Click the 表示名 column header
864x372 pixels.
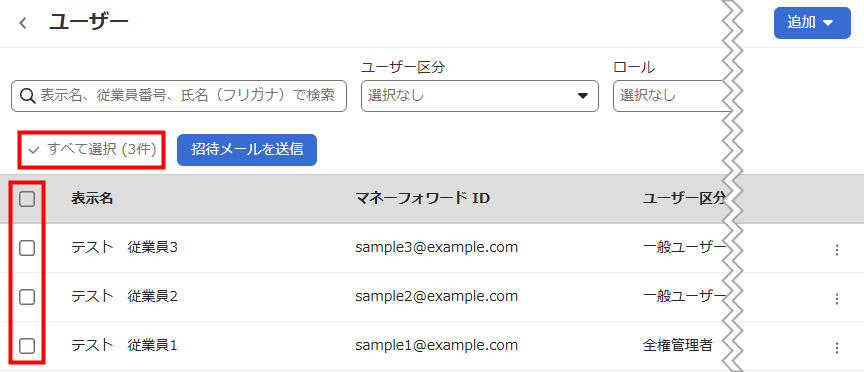click(92, 199)
